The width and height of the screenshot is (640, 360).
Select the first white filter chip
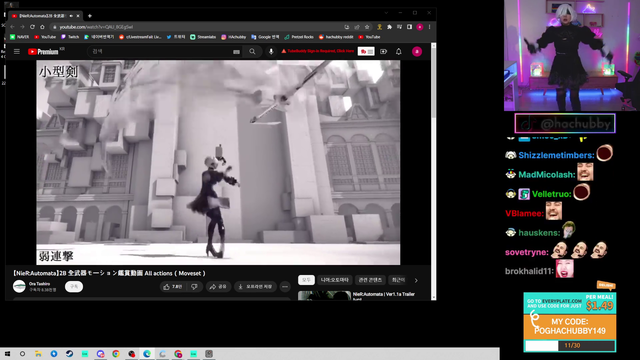pyautogui.click(x=306, y=280)
